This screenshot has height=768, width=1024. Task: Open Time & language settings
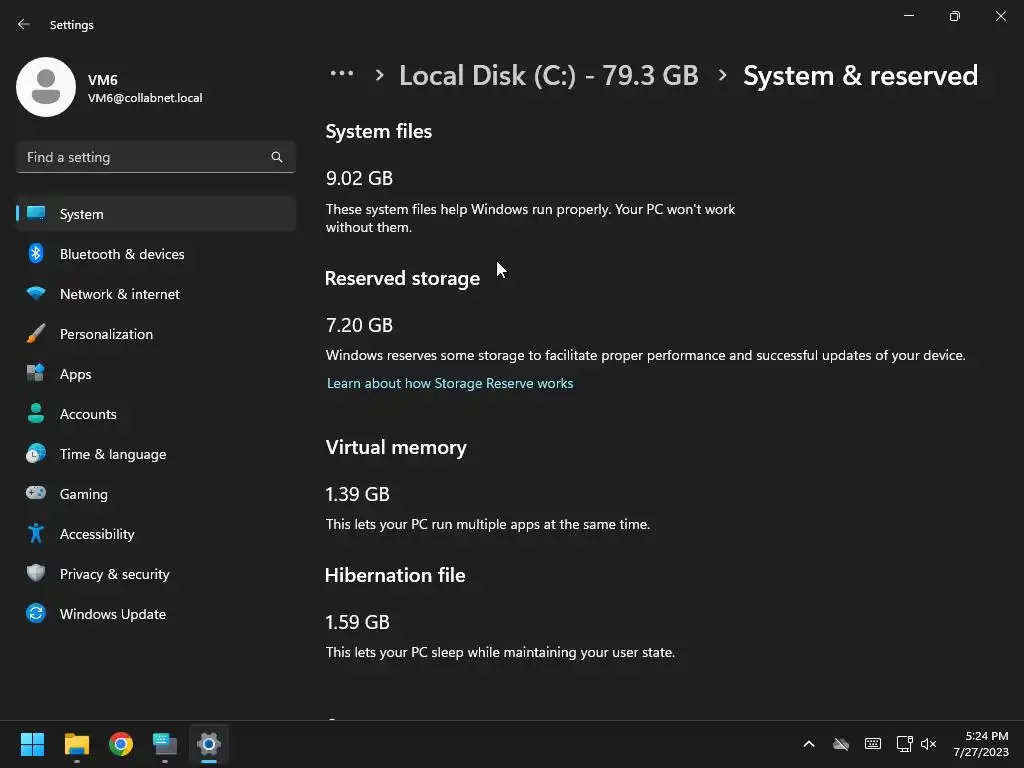tap(113, 454)
